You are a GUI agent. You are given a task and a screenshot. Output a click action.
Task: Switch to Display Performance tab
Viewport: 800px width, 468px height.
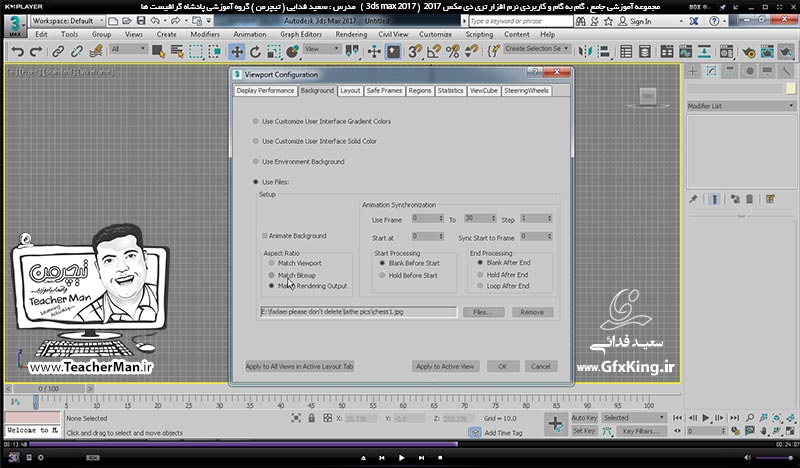click(265, 91)
